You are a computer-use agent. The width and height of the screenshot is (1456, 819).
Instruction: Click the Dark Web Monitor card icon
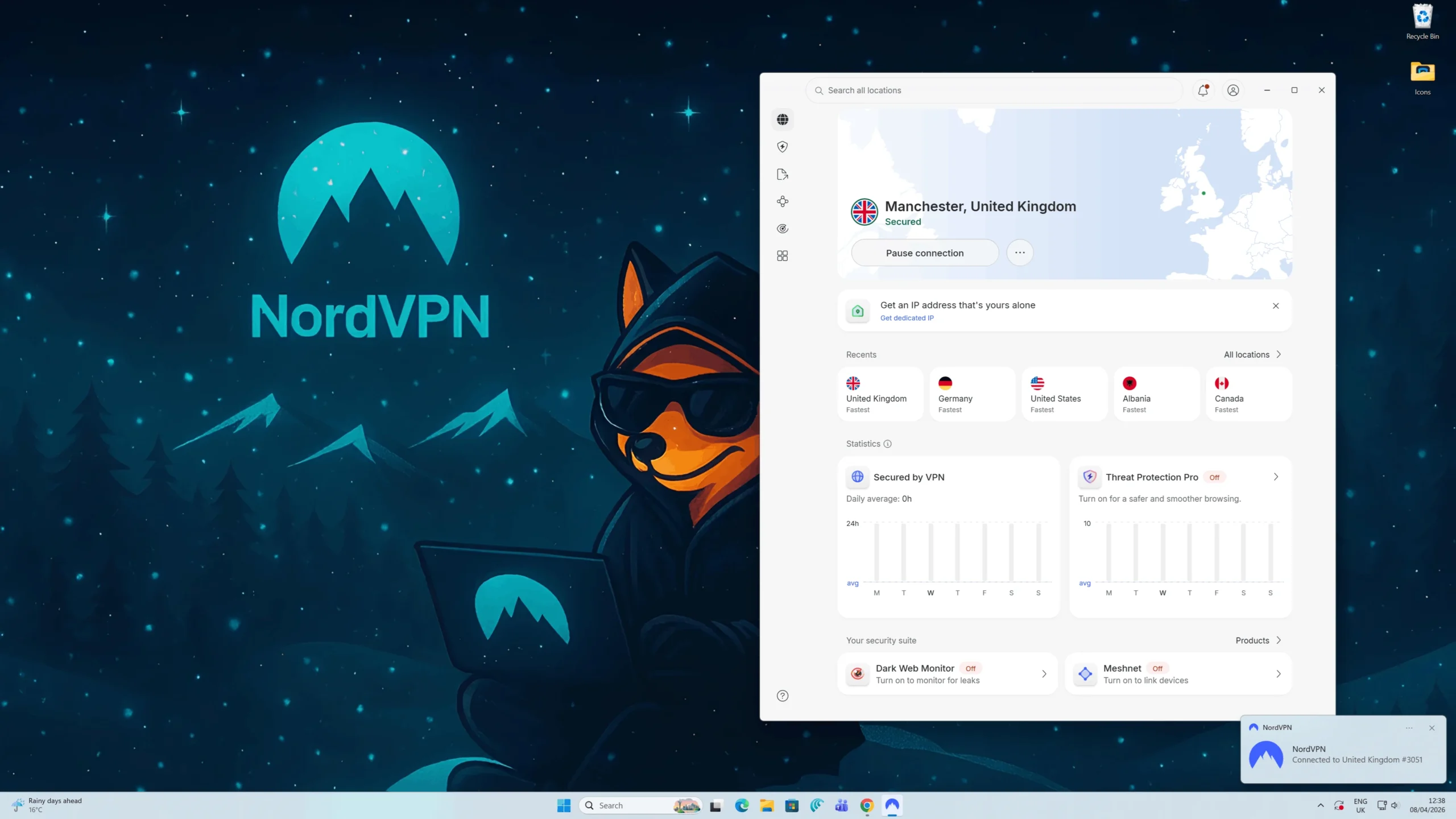tap(858, 674)
